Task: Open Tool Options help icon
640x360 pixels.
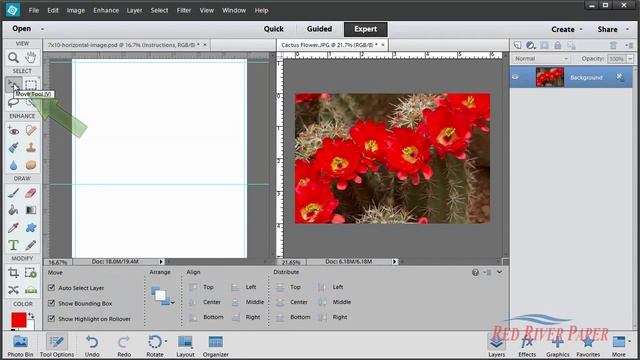Action: coord(475,272)
